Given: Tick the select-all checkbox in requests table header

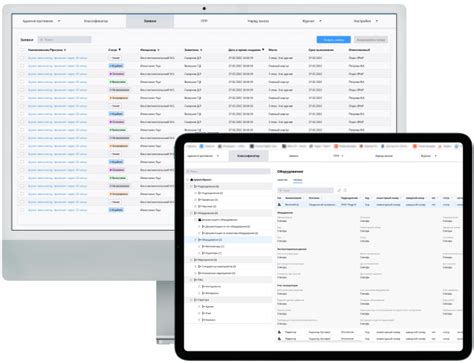Looking at the screenshot, I should (22, 50).
